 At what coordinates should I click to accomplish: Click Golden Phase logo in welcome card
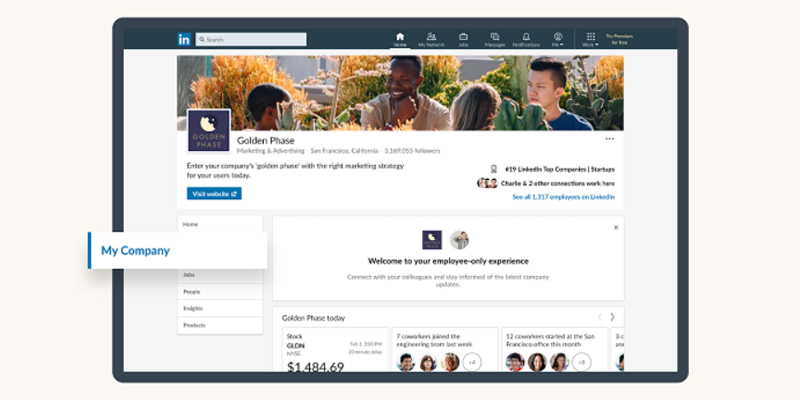(432, 240)
